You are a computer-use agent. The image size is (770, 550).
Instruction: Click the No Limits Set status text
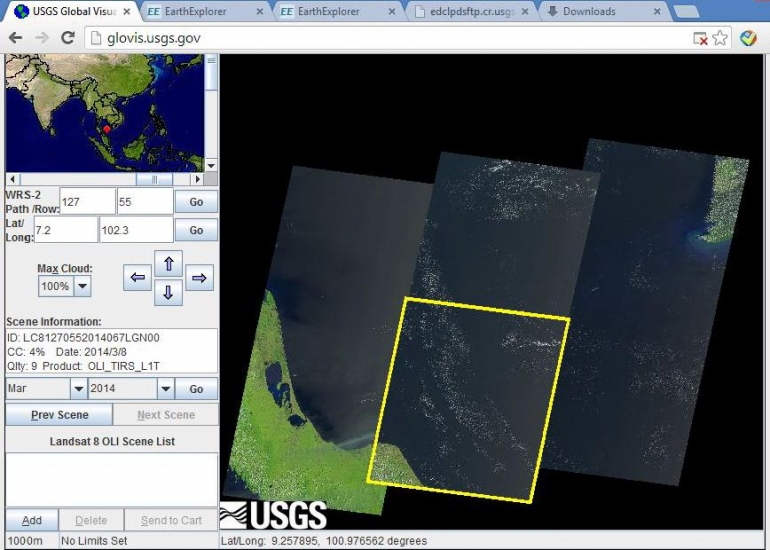[94, 541]
